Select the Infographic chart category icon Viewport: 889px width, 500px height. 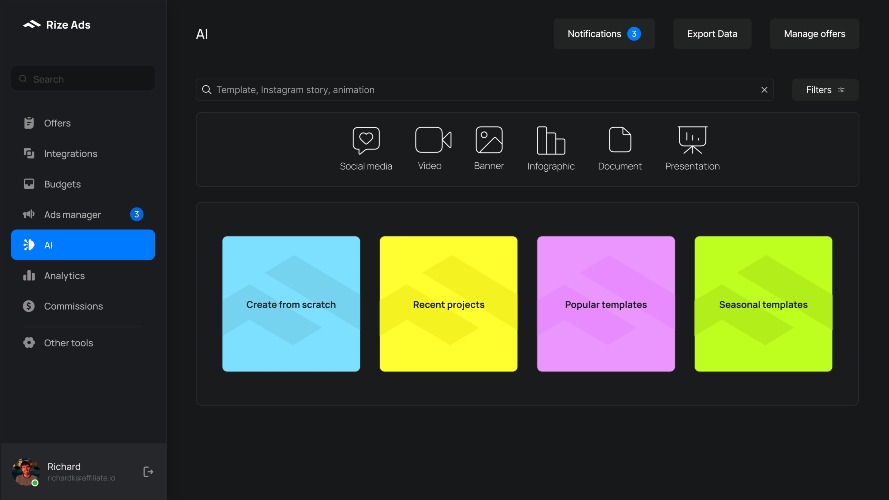pos(551,140)
